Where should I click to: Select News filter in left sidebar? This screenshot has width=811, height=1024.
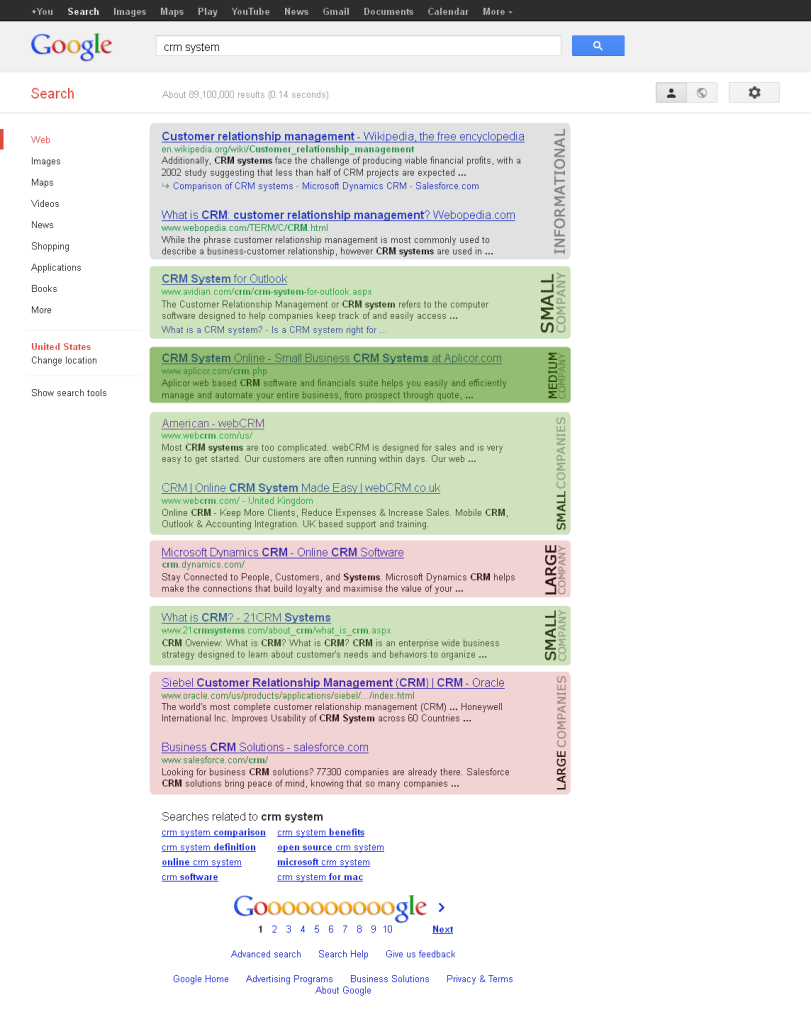(x=42, y=225)
